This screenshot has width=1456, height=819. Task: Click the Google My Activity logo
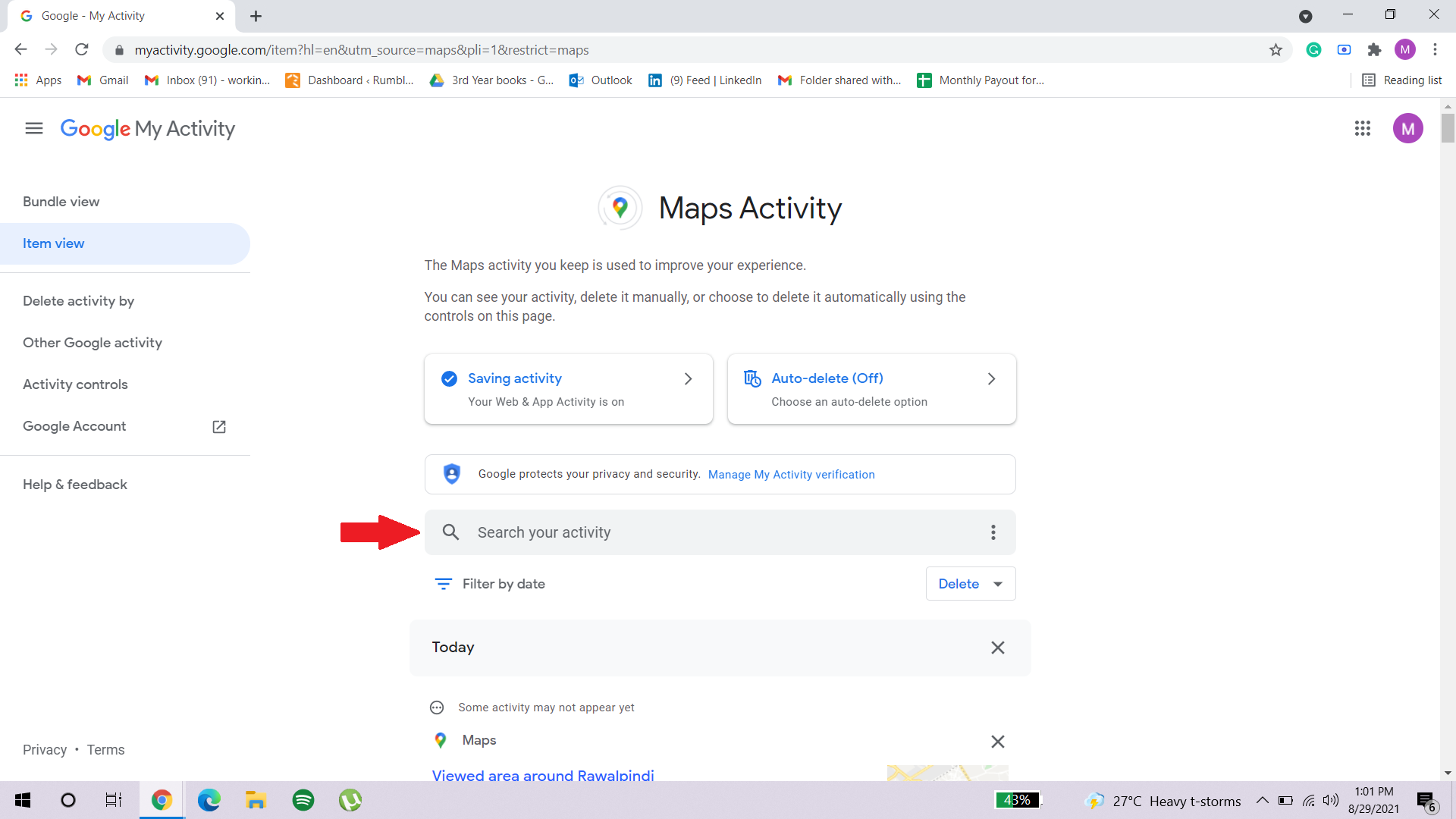pos(148,129)
